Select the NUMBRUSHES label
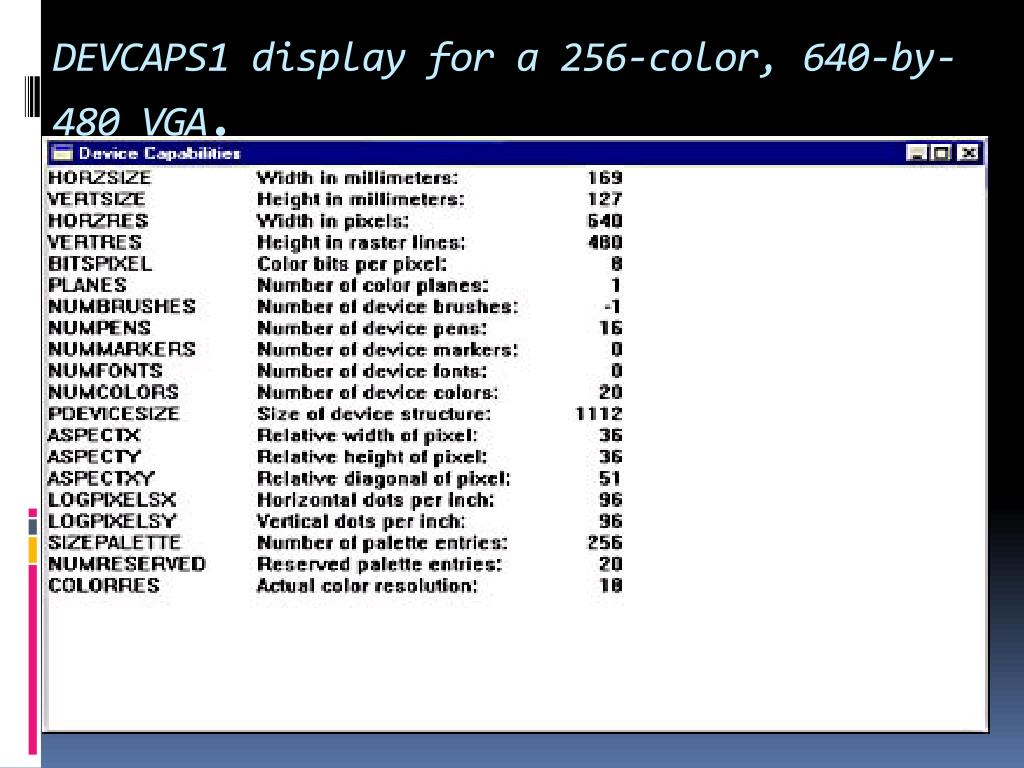The image size is (1024, 768). (x=121, y=306)
